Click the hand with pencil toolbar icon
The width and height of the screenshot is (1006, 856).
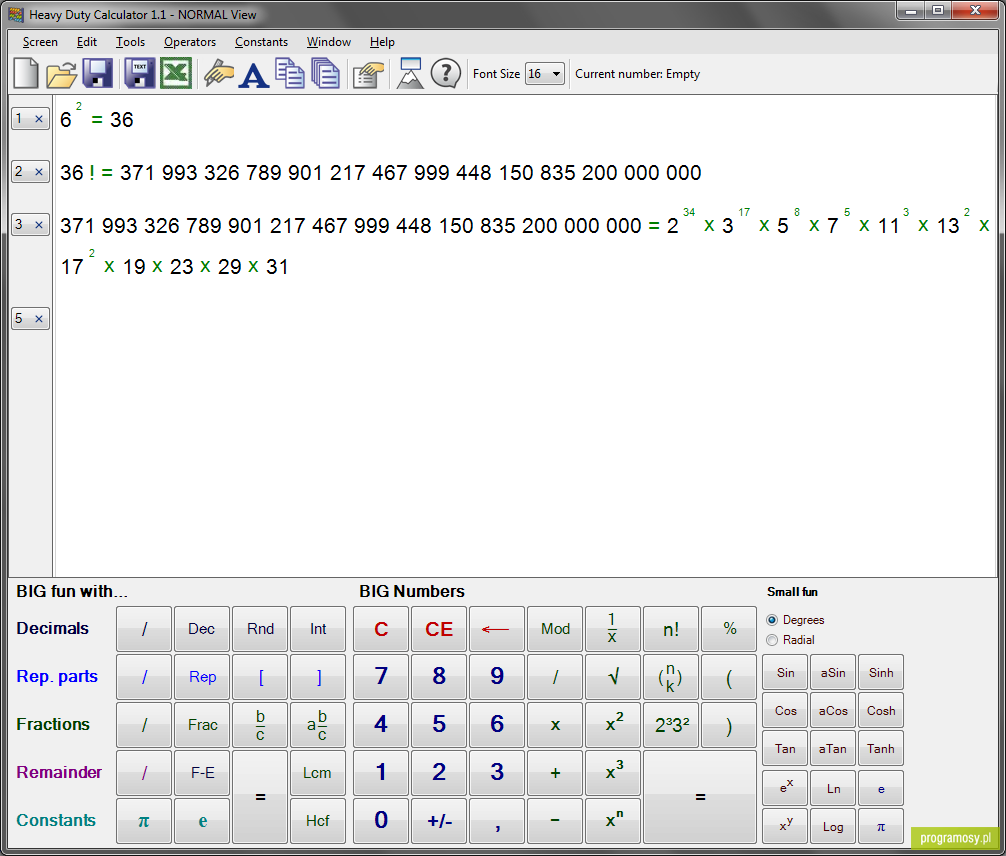point(218,73)
